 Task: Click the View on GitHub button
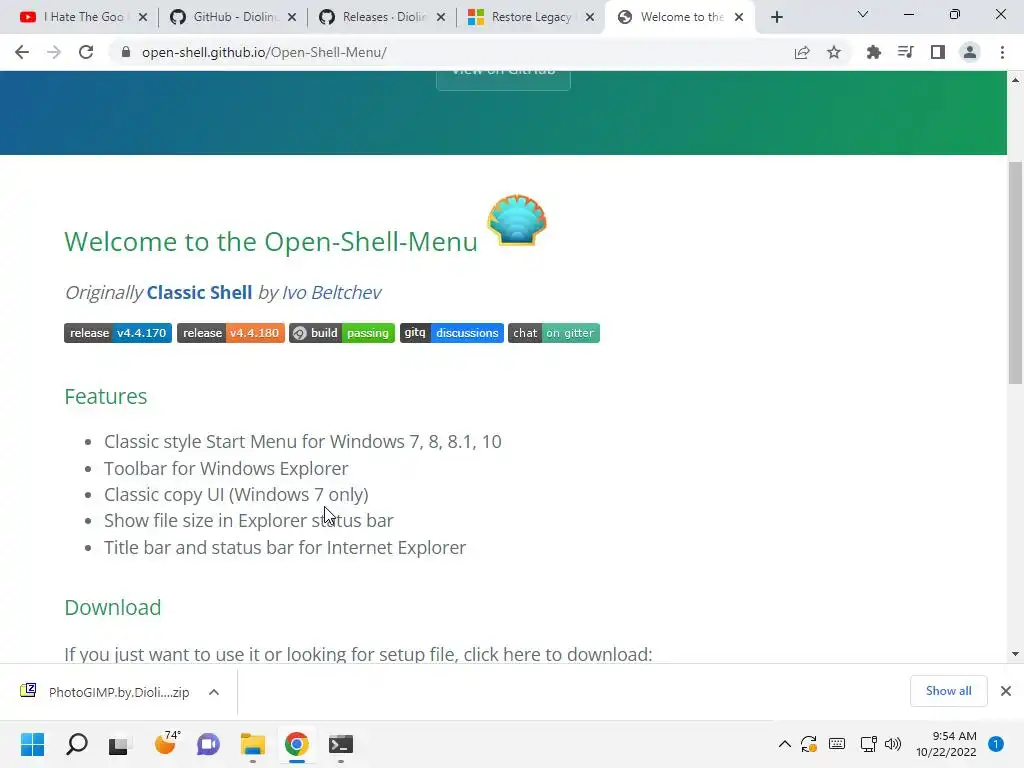point(503,80)
